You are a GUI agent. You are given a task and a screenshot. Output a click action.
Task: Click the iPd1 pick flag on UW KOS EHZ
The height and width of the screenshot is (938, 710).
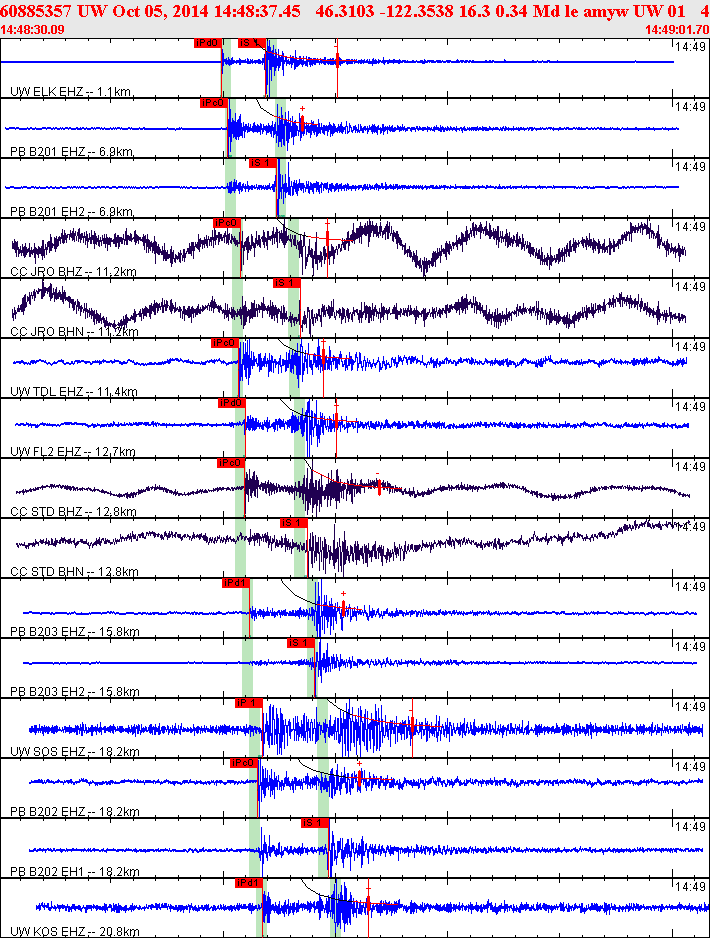[x=249, y=883]
